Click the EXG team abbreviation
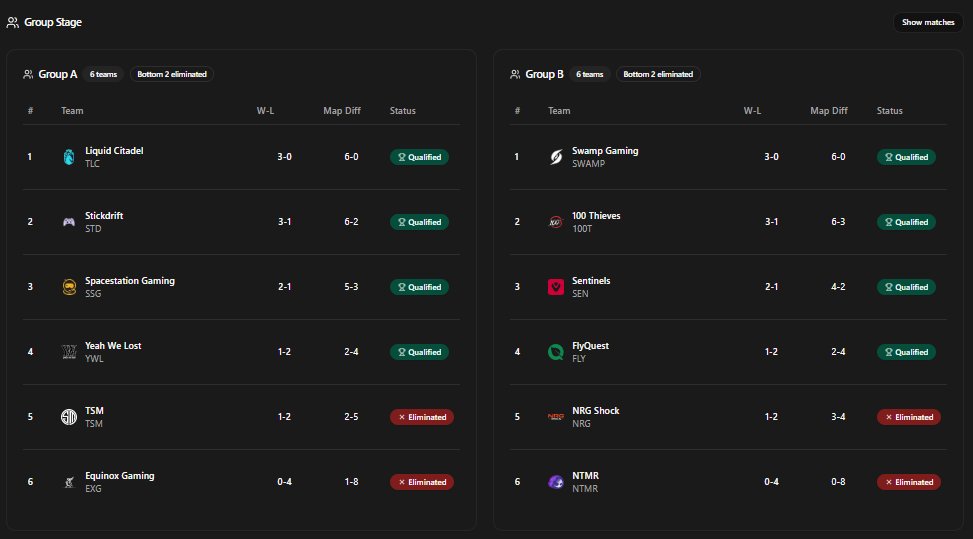973x539 pixels. (93, 489)
